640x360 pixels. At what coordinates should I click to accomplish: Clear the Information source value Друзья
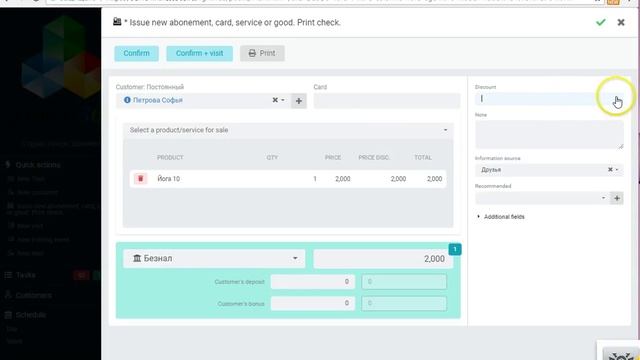coord(610,169)
